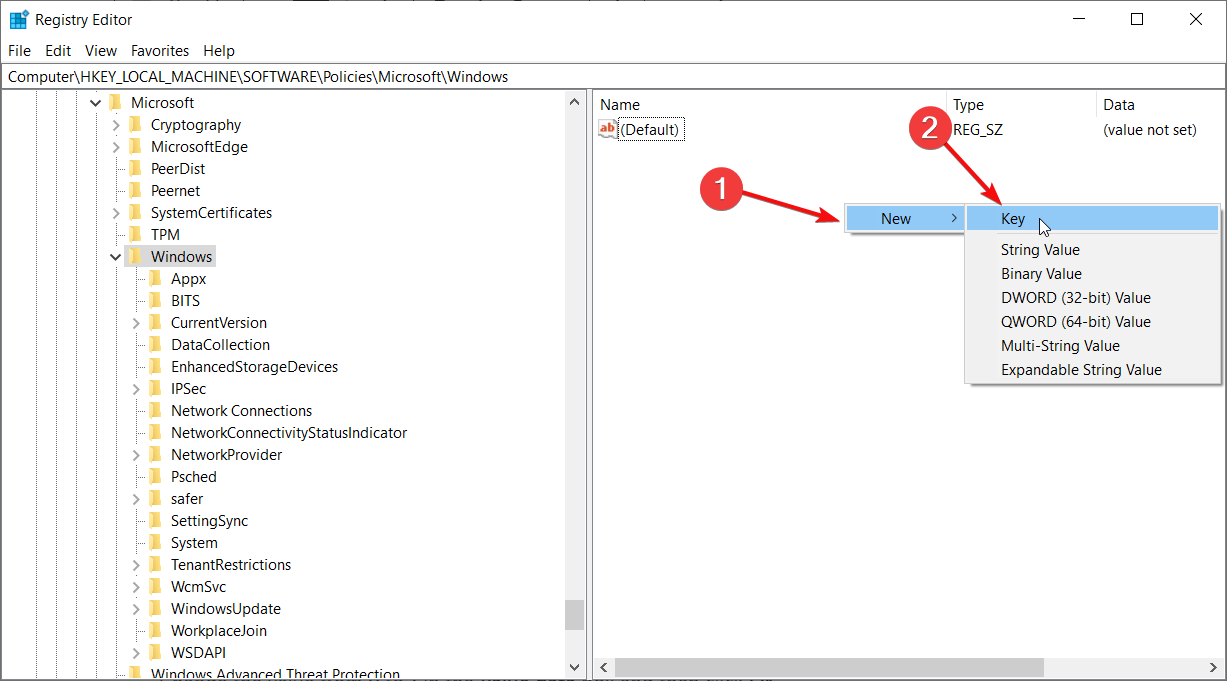Click tree pane scroll-up arrow

pyautogui.click(x=574, y=101)
